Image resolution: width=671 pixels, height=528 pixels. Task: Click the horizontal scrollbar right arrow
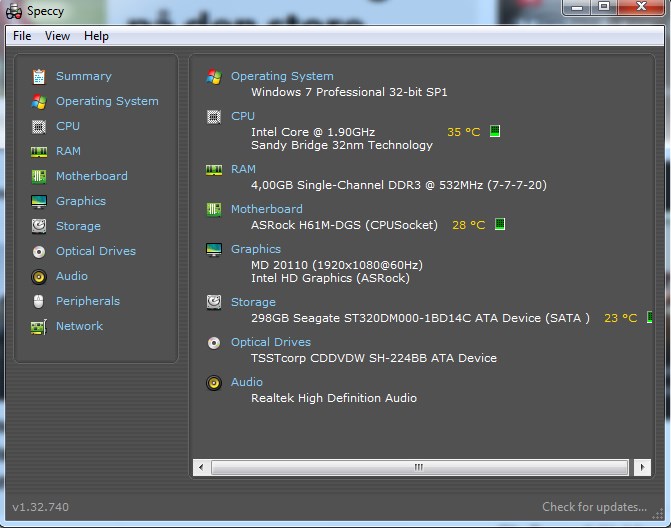(641, 467)
